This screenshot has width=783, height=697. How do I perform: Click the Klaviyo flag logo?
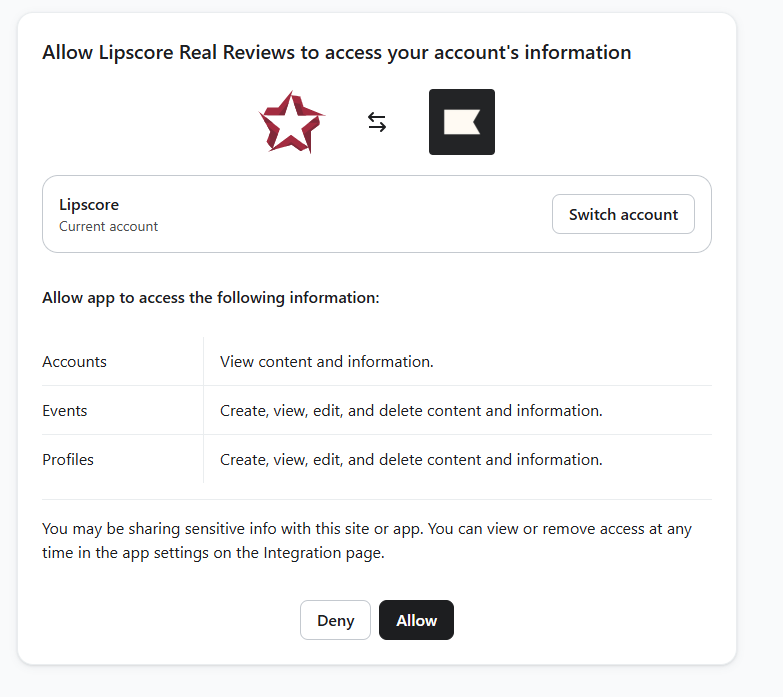point(461,122)
